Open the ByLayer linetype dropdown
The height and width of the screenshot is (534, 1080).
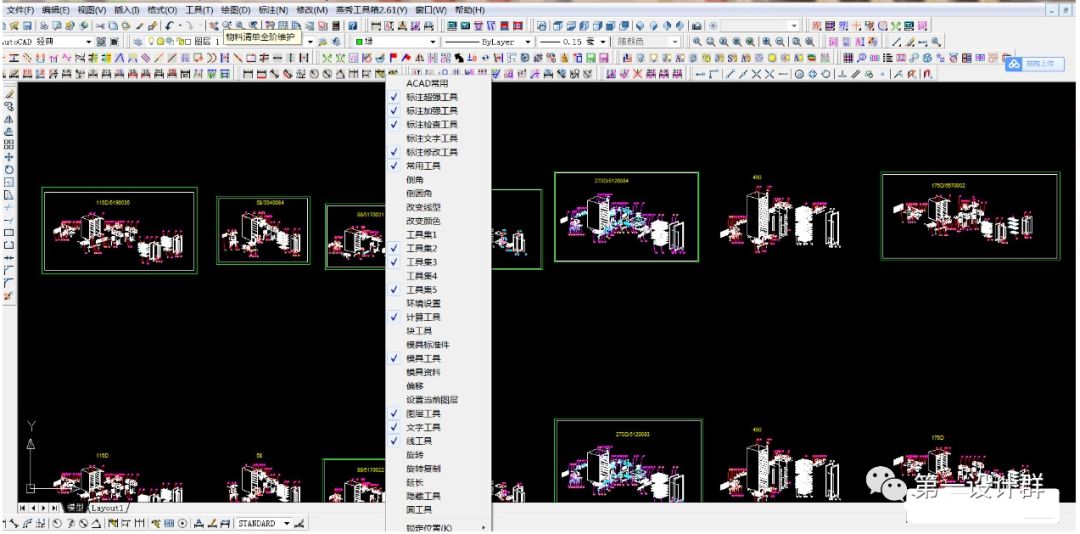tap(528, 41)
